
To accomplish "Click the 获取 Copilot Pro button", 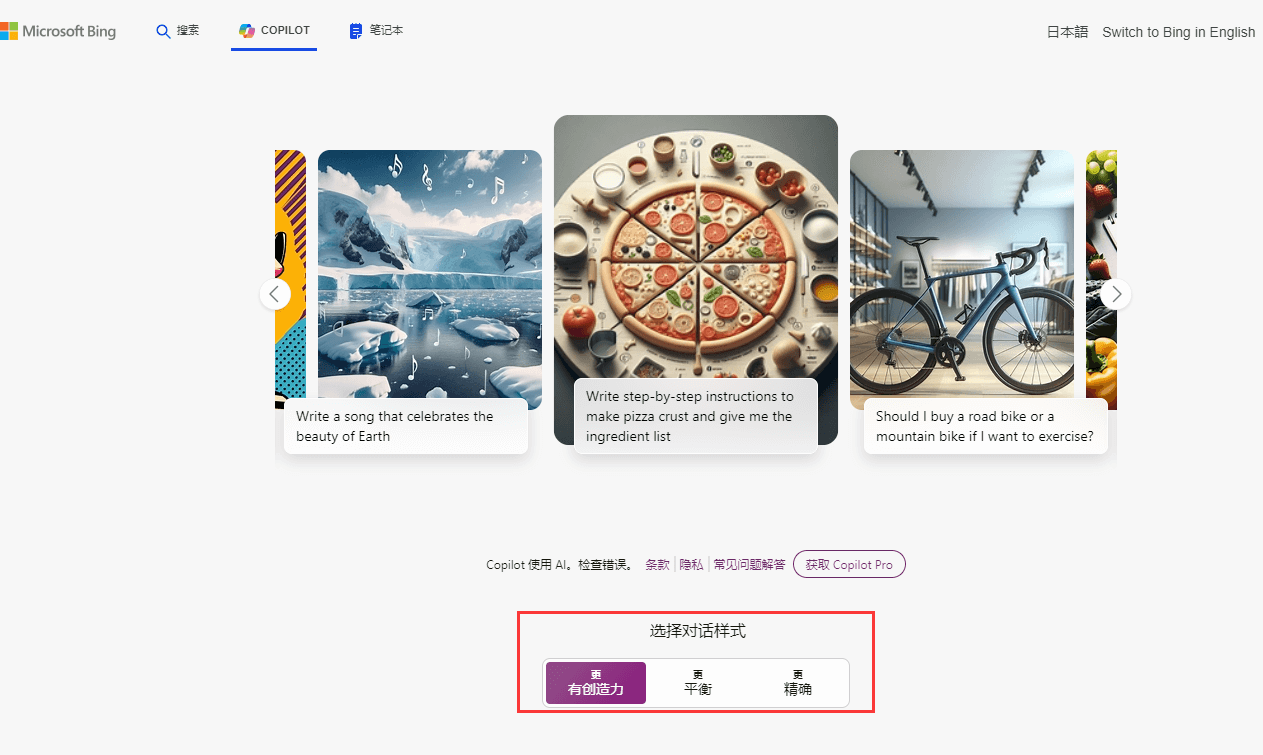I will coord(848,564).
